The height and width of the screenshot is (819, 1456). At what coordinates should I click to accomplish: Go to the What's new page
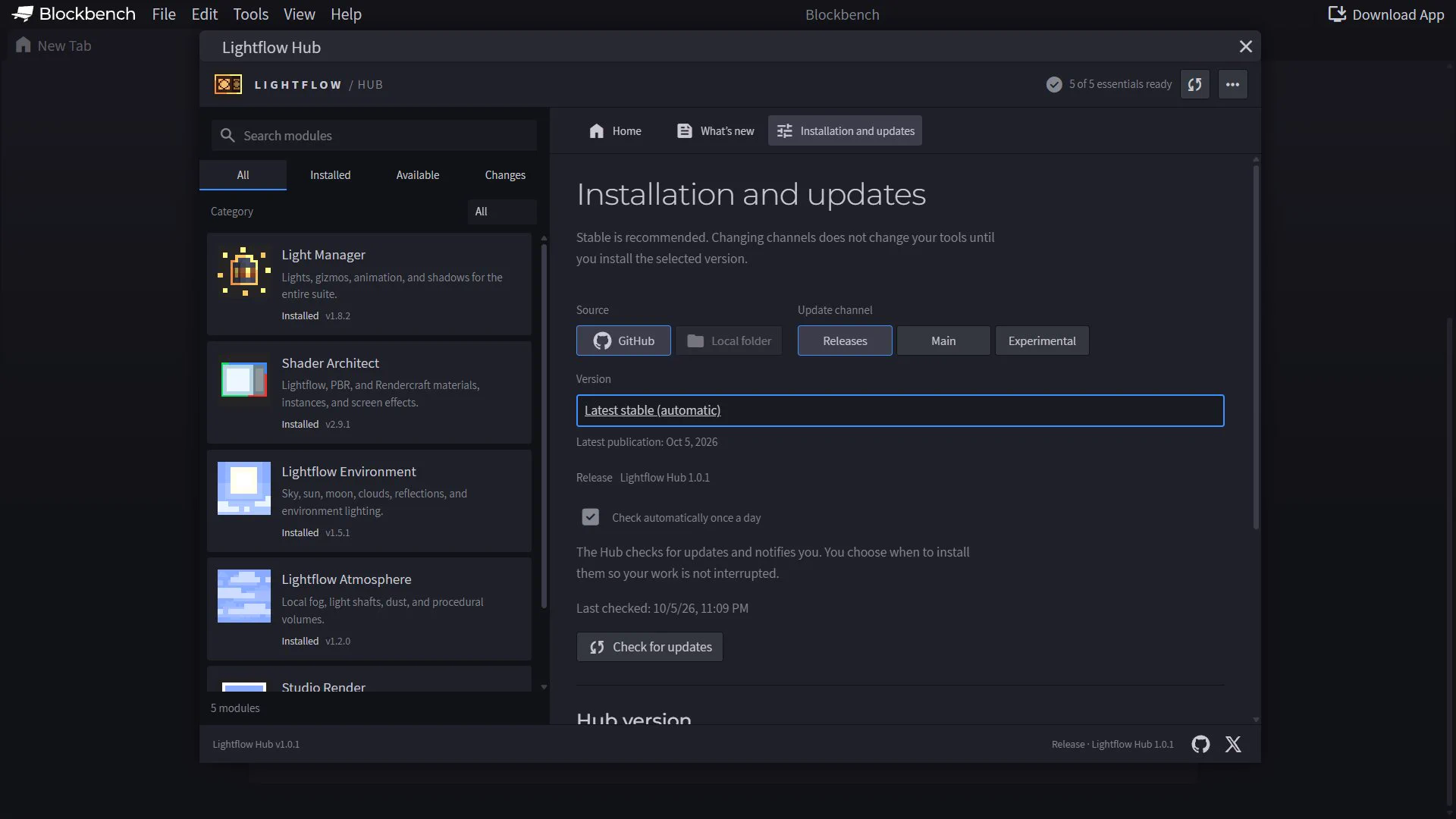pyautogui.click(x=715, y=131)
